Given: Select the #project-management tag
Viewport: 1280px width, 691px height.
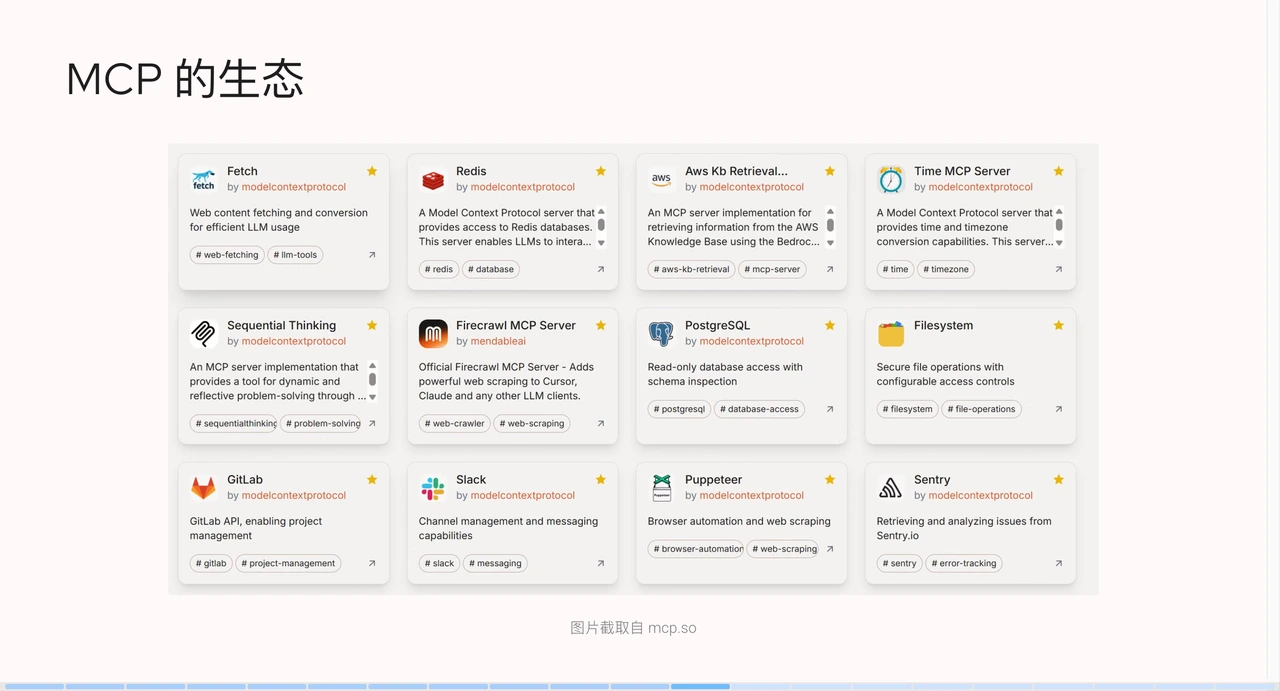Looking at the screenshot, I should coord(288,563).
